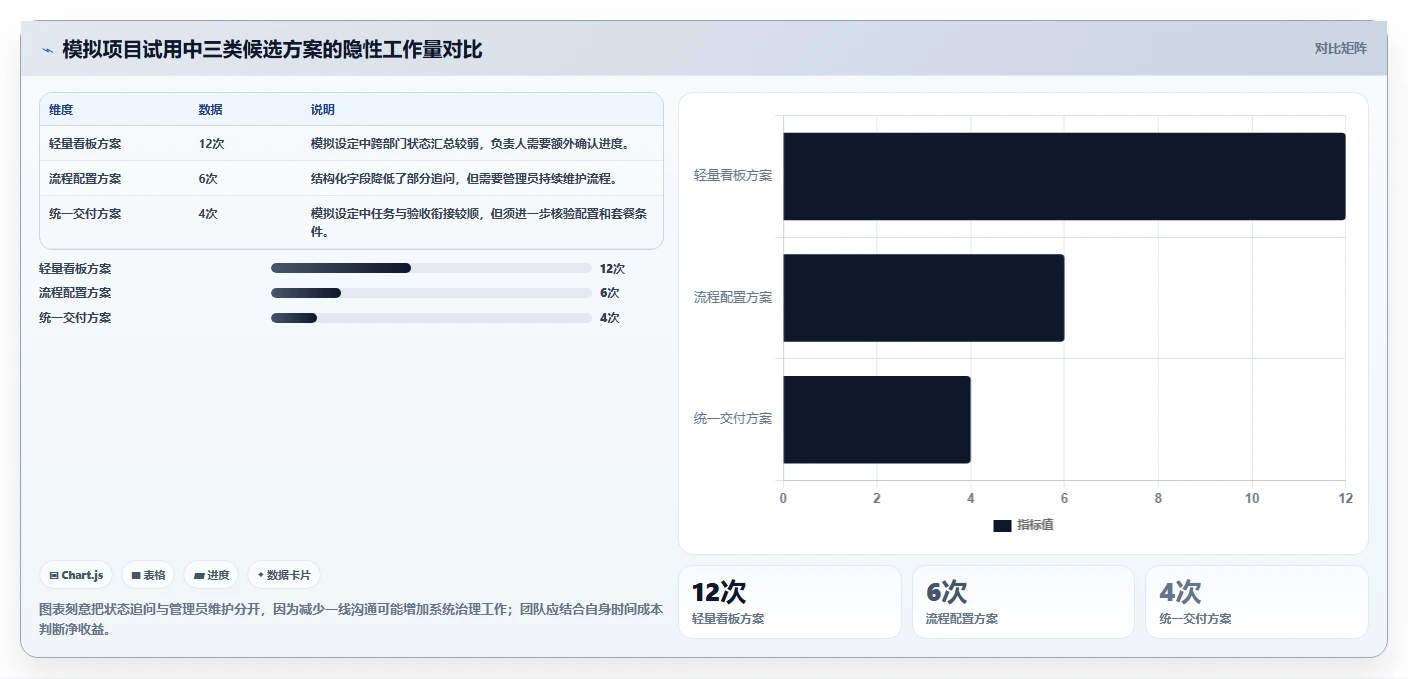
Task: Click the blue icon beside the page title
Action: click(47, 50)
